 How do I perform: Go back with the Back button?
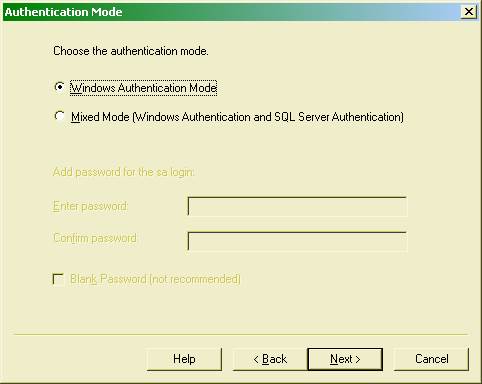270,359
